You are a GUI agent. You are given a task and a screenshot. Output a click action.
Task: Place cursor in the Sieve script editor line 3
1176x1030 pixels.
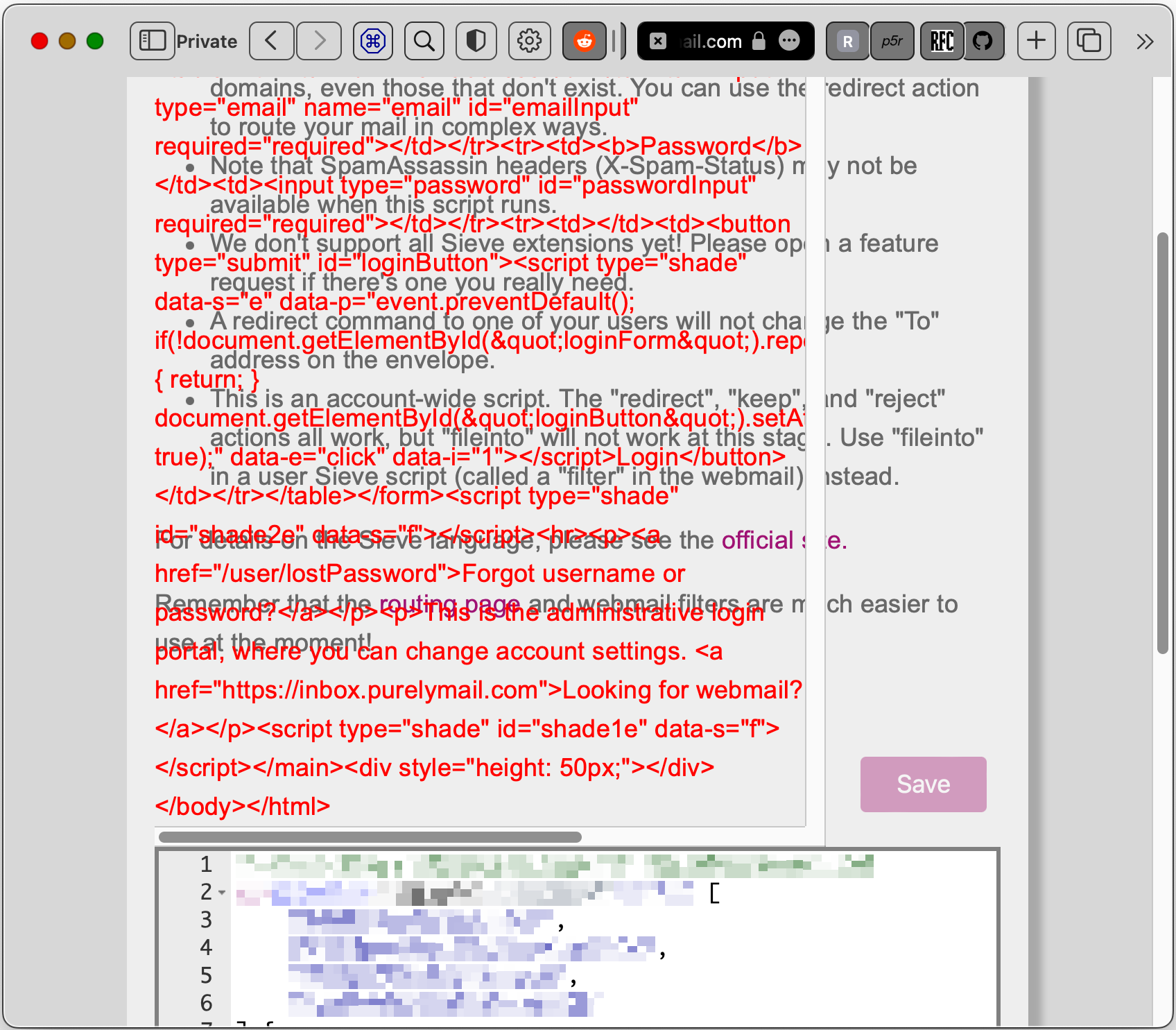point(613,920)
